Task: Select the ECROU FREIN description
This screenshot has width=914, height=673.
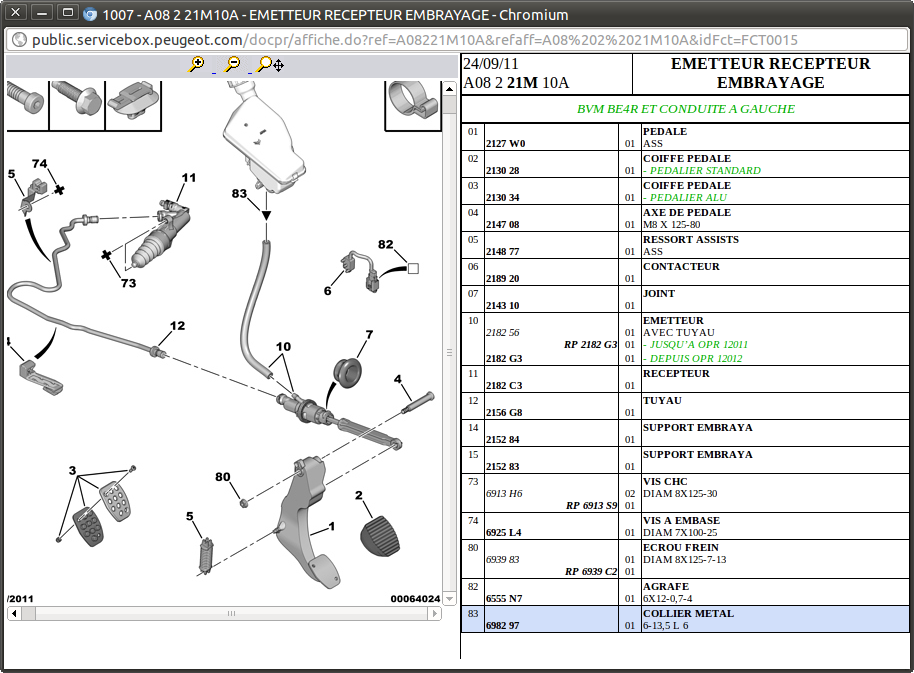Action: click(681, 547)
